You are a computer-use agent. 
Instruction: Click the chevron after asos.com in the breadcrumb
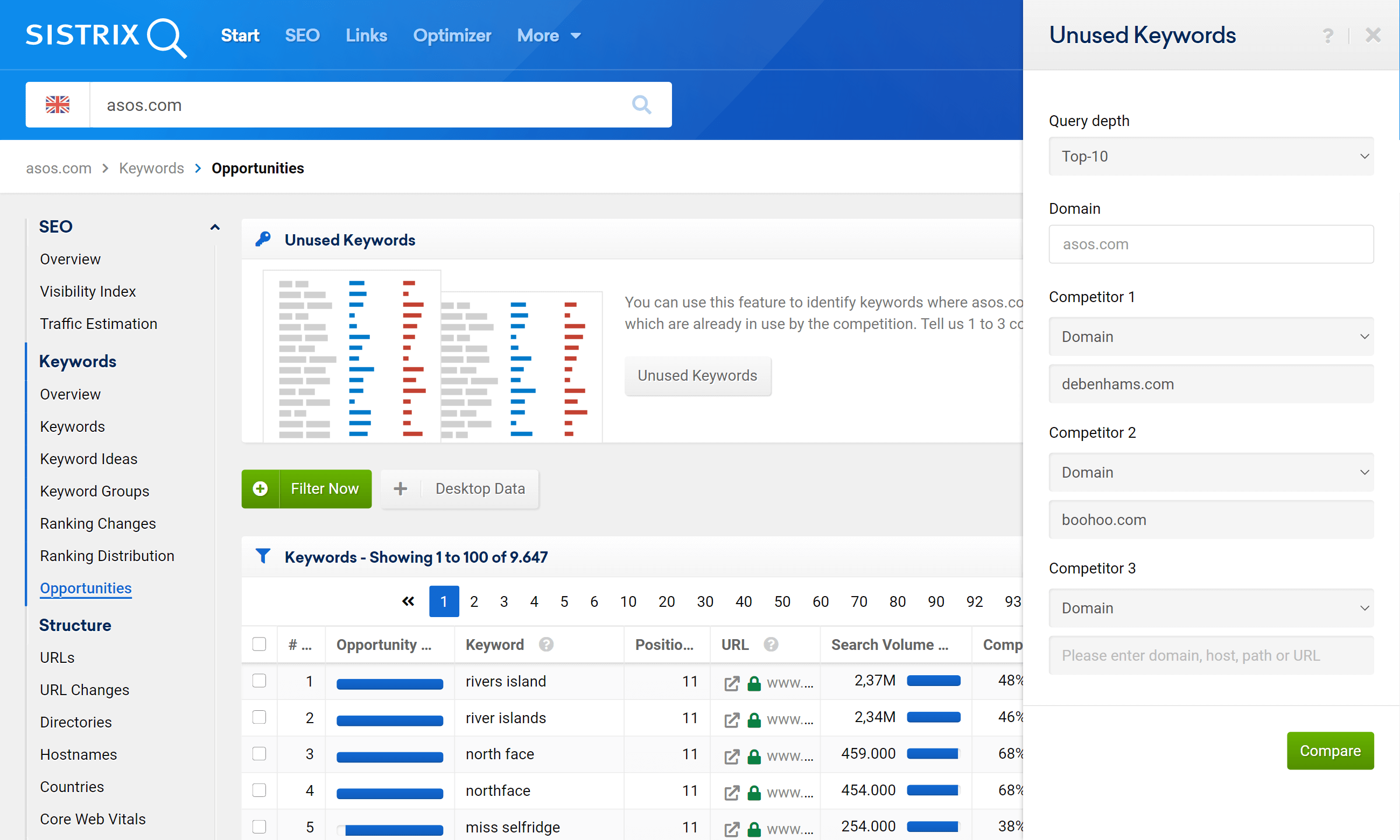(x=105, y=168)
